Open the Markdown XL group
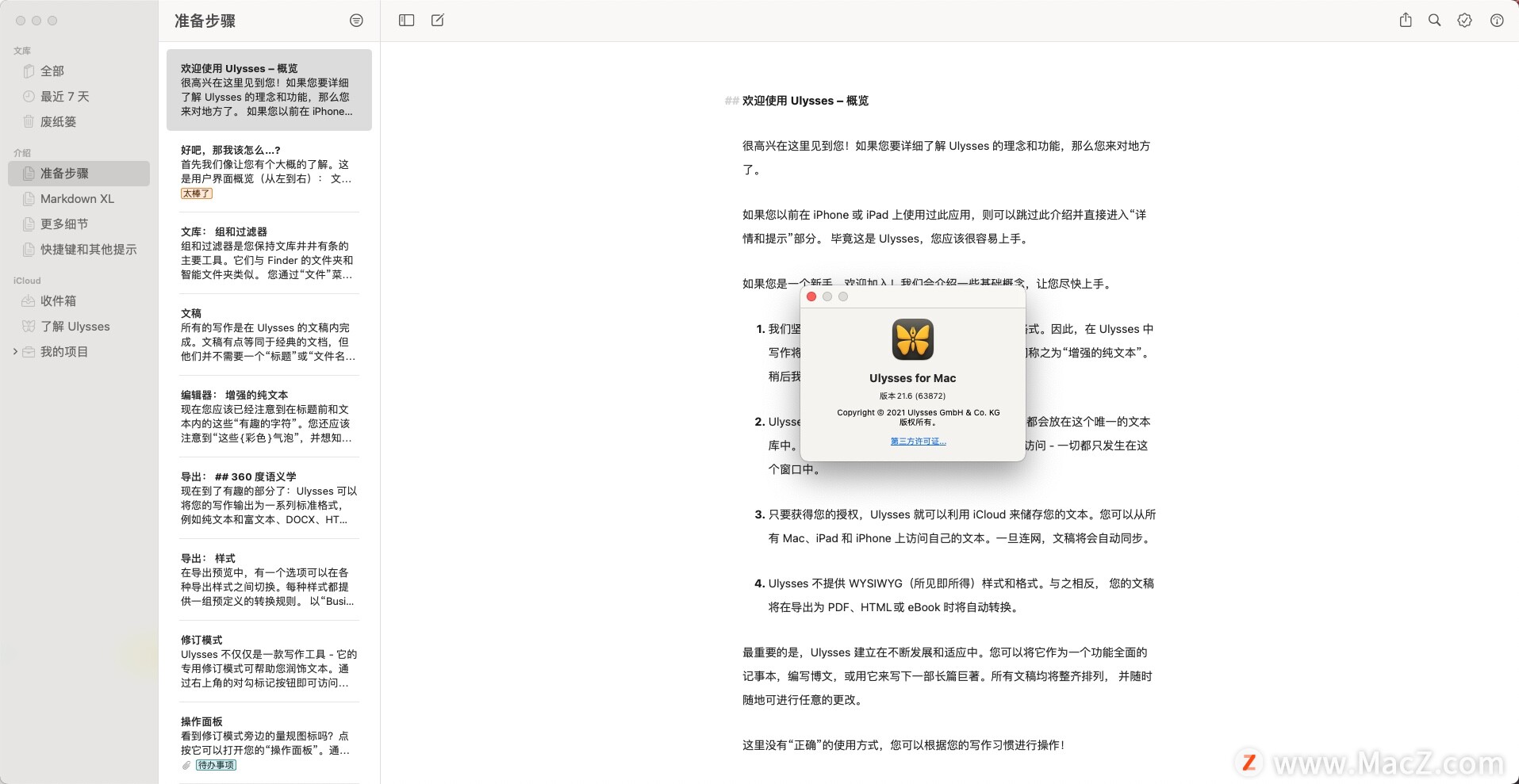The image size is (1519, 784). pos(79,199)
